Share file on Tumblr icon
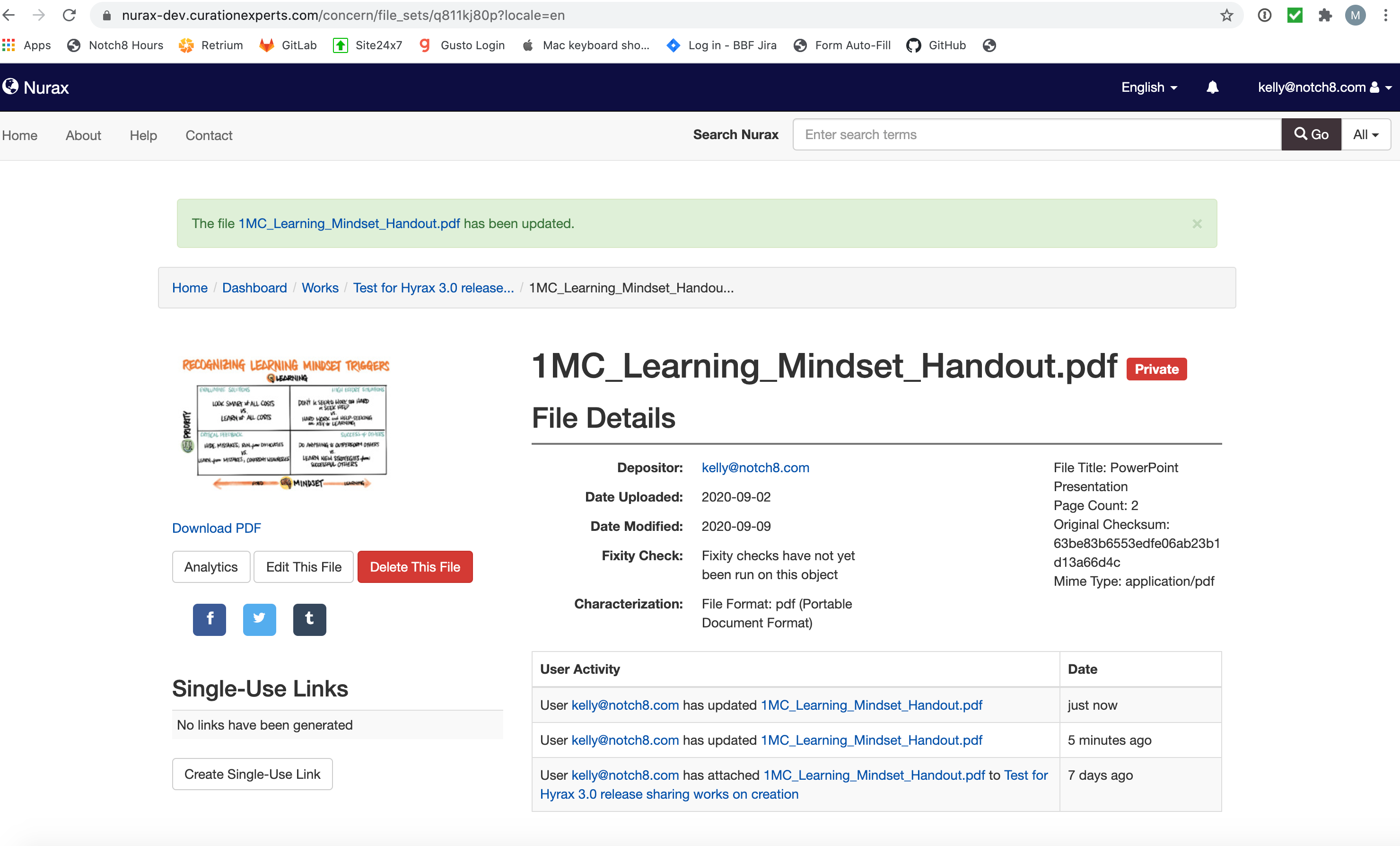Viewport: 1400px width, 846px height. 309,619
